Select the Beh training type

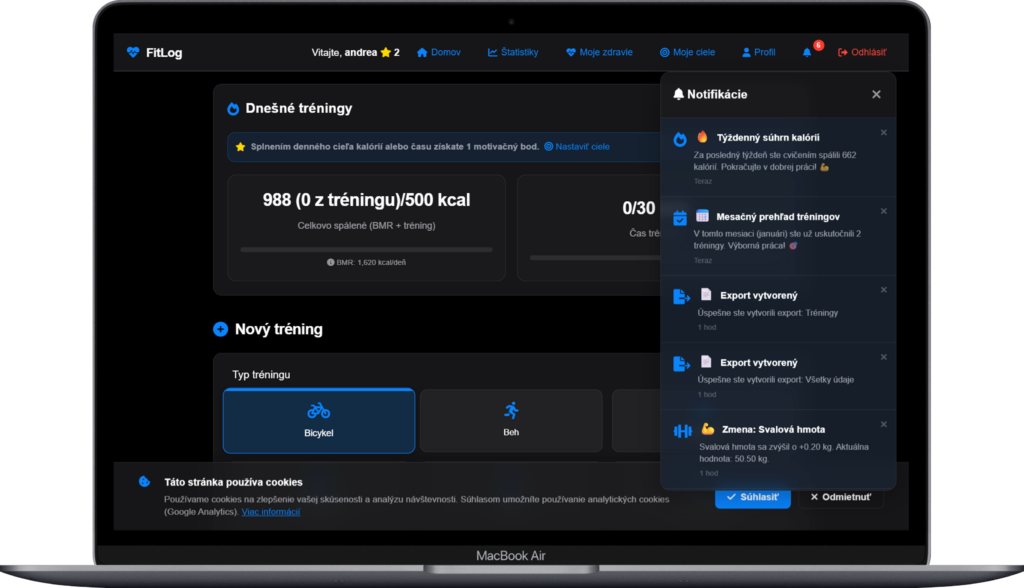511,420
